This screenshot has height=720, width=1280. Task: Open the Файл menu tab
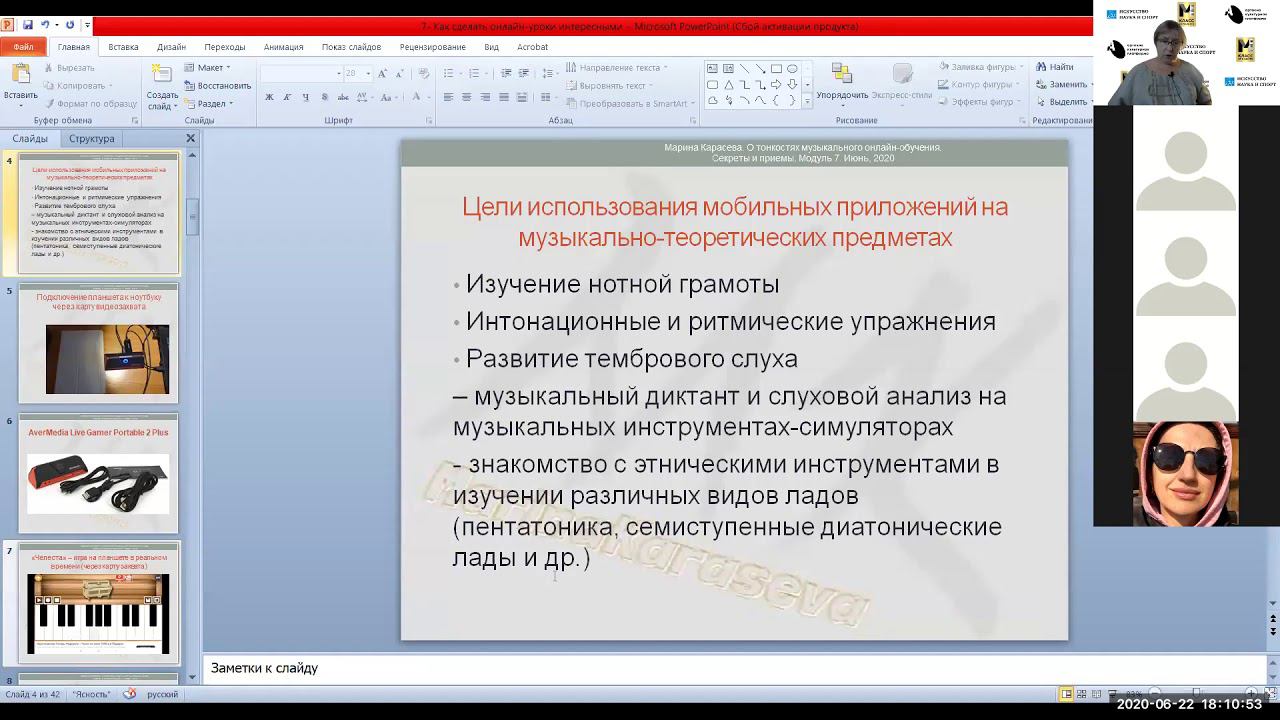(x=23, y=46)
